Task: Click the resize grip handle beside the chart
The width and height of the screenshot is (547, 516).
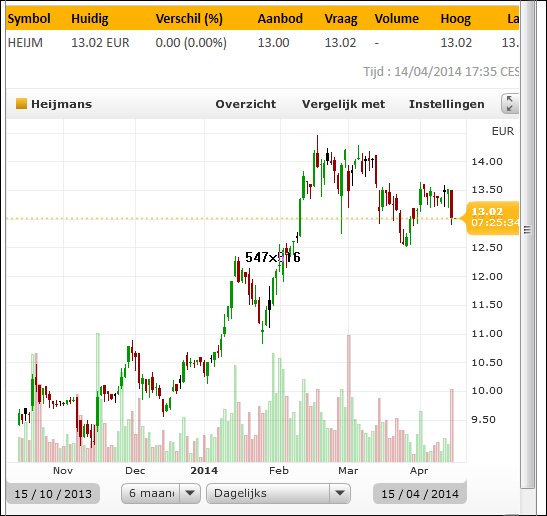Action: [527, 230]
